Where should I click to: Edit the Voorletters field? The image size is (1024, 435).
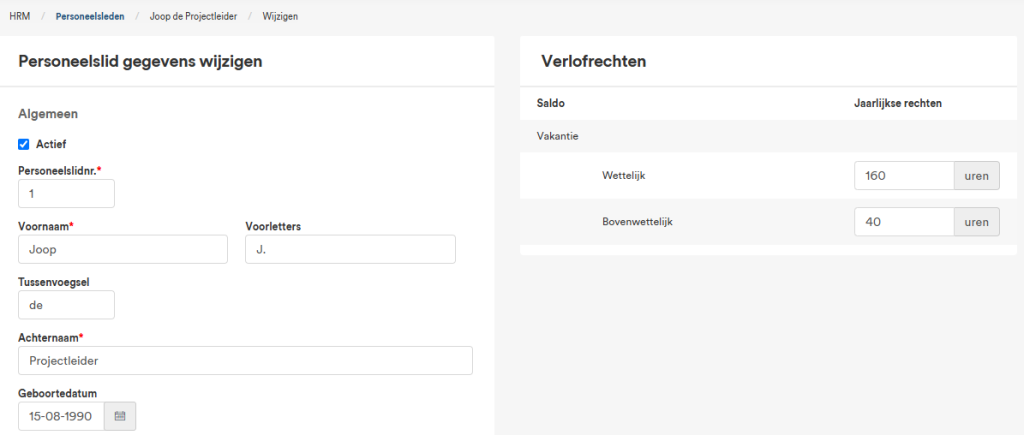click(x=351, y=250)
